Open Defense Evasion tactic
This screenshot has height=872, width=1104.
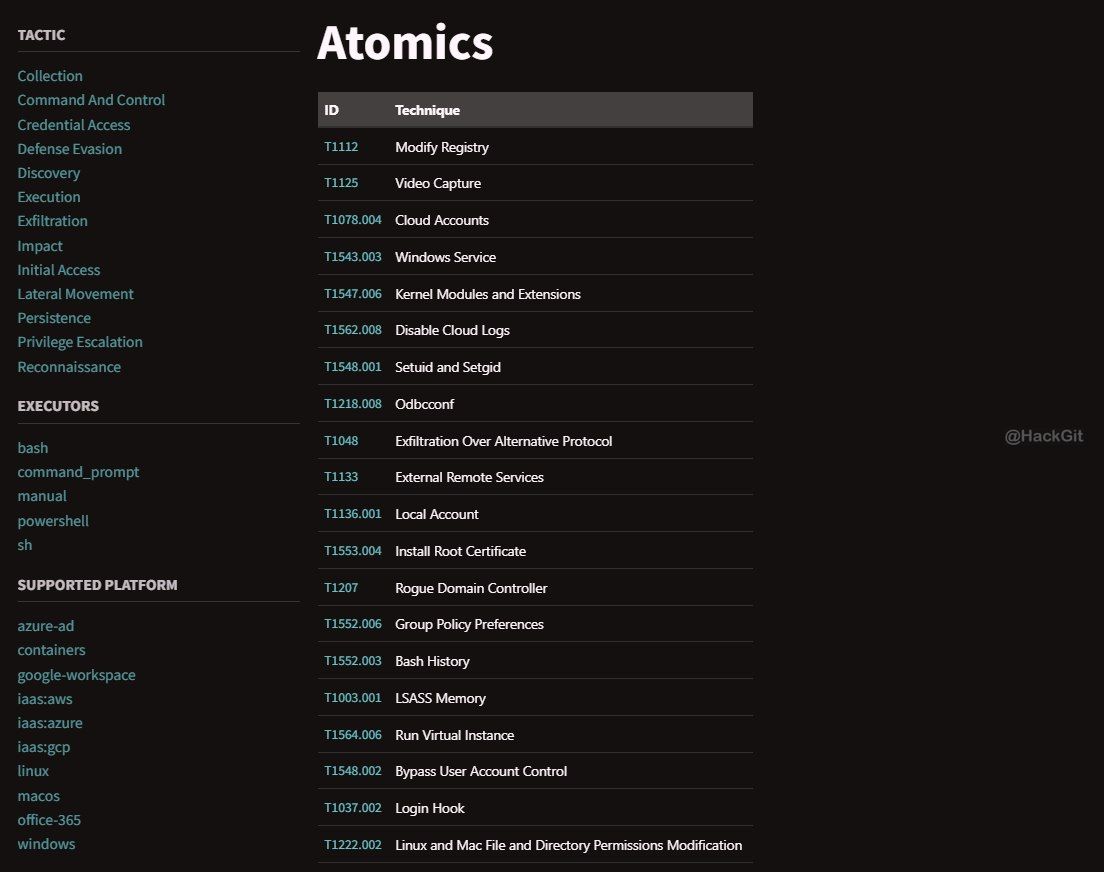point(70,149)
